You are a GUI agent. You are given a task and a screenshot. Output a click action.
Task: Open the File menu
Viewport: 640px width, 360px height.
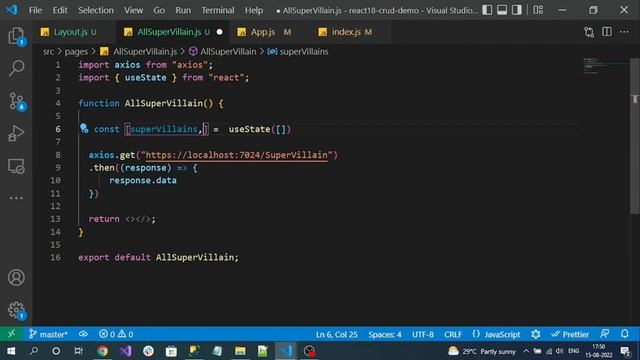(x=36, y=10)
